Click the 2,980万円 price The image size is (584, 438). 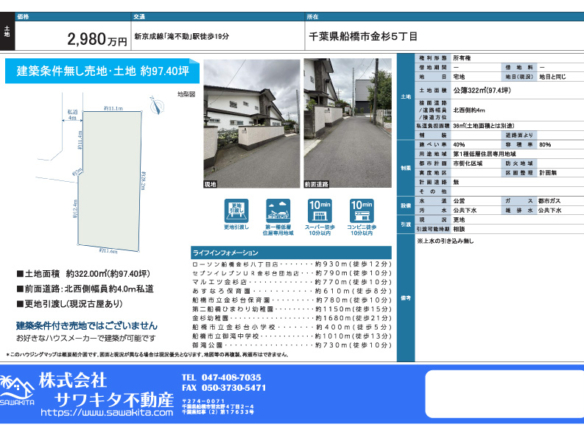pyautogui.click(x=97, y=39)
